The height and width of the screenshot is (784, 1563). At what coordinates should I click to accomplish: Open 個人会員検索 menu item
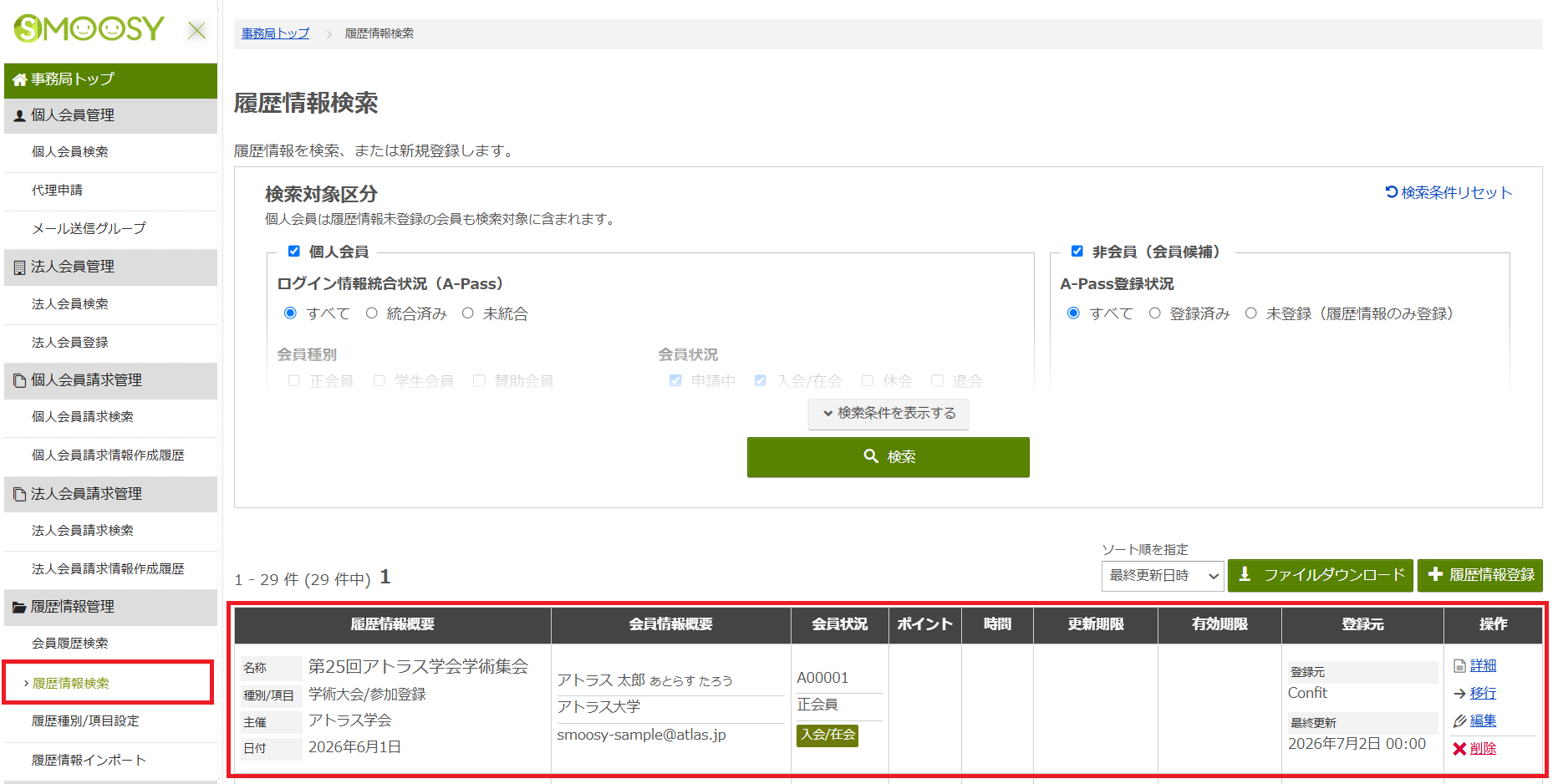pyautogui.click(x=110, y=152)
